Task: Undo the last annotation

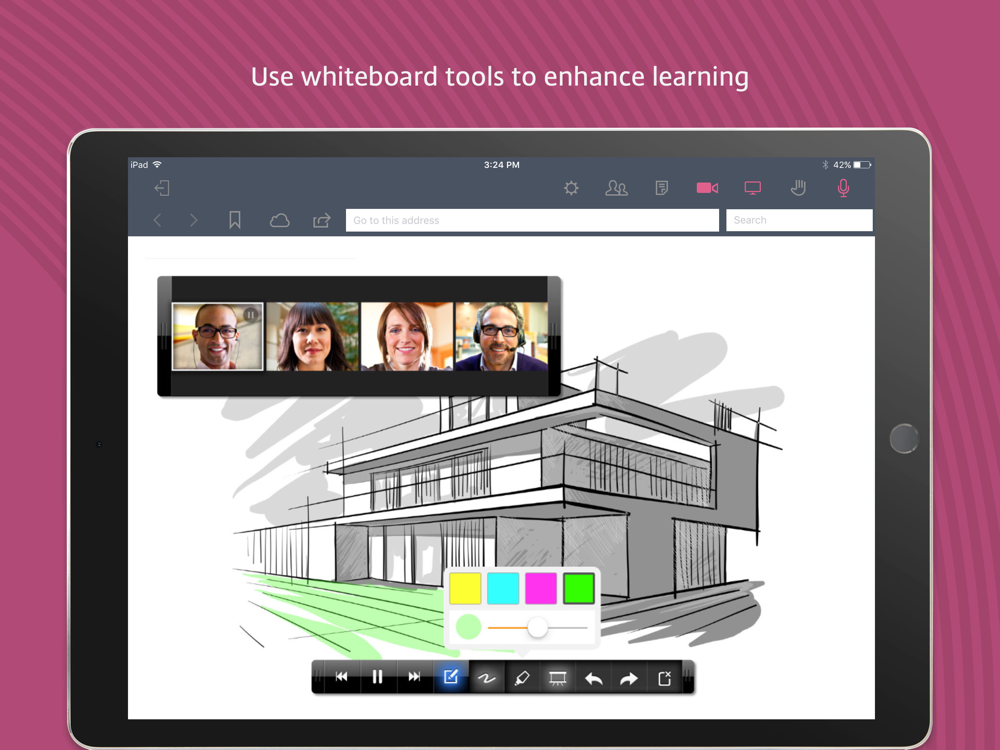Action: [593, 679]
